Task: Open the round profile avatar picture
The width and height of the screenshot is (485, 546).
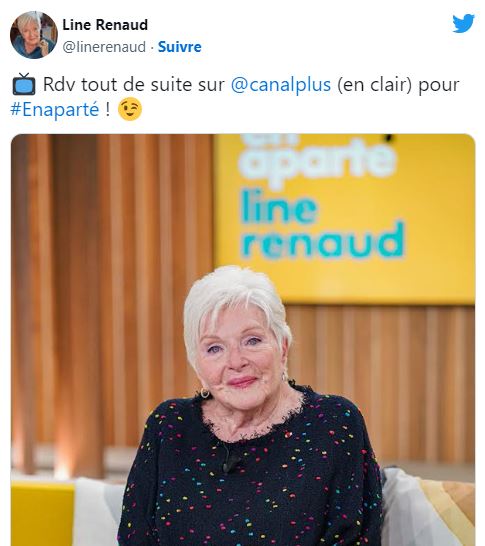Action: 34,35
